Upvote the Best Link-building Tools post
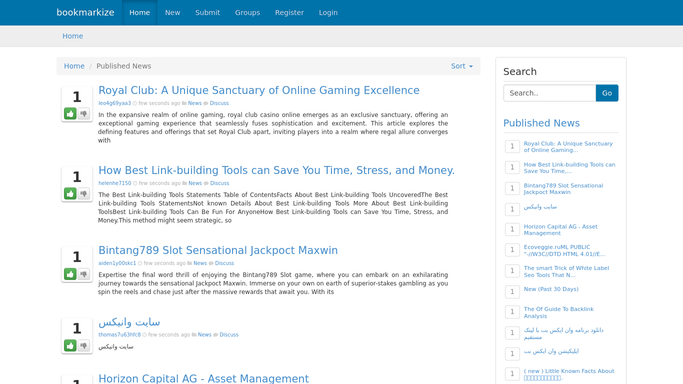Viewport: 683px width, 384px height. pos(70,193)
